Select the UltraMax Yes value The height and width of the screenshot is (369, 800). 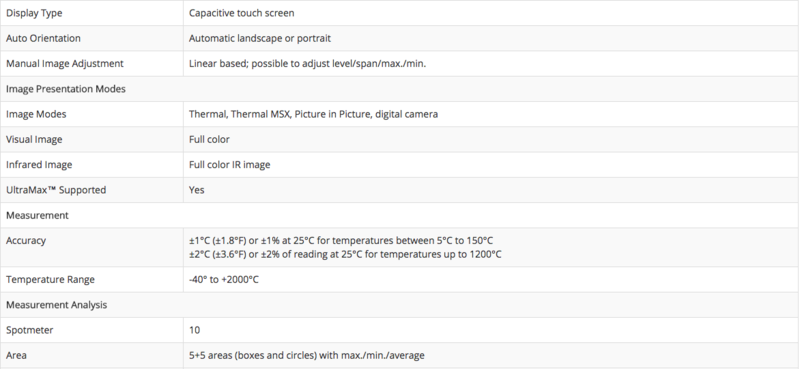pos(196,190)
